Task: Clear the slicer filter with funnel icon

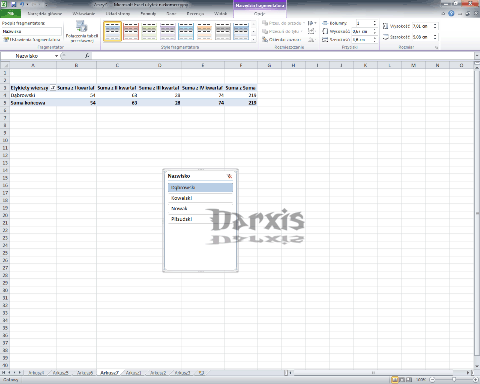Action: click(x=229, y=176)
